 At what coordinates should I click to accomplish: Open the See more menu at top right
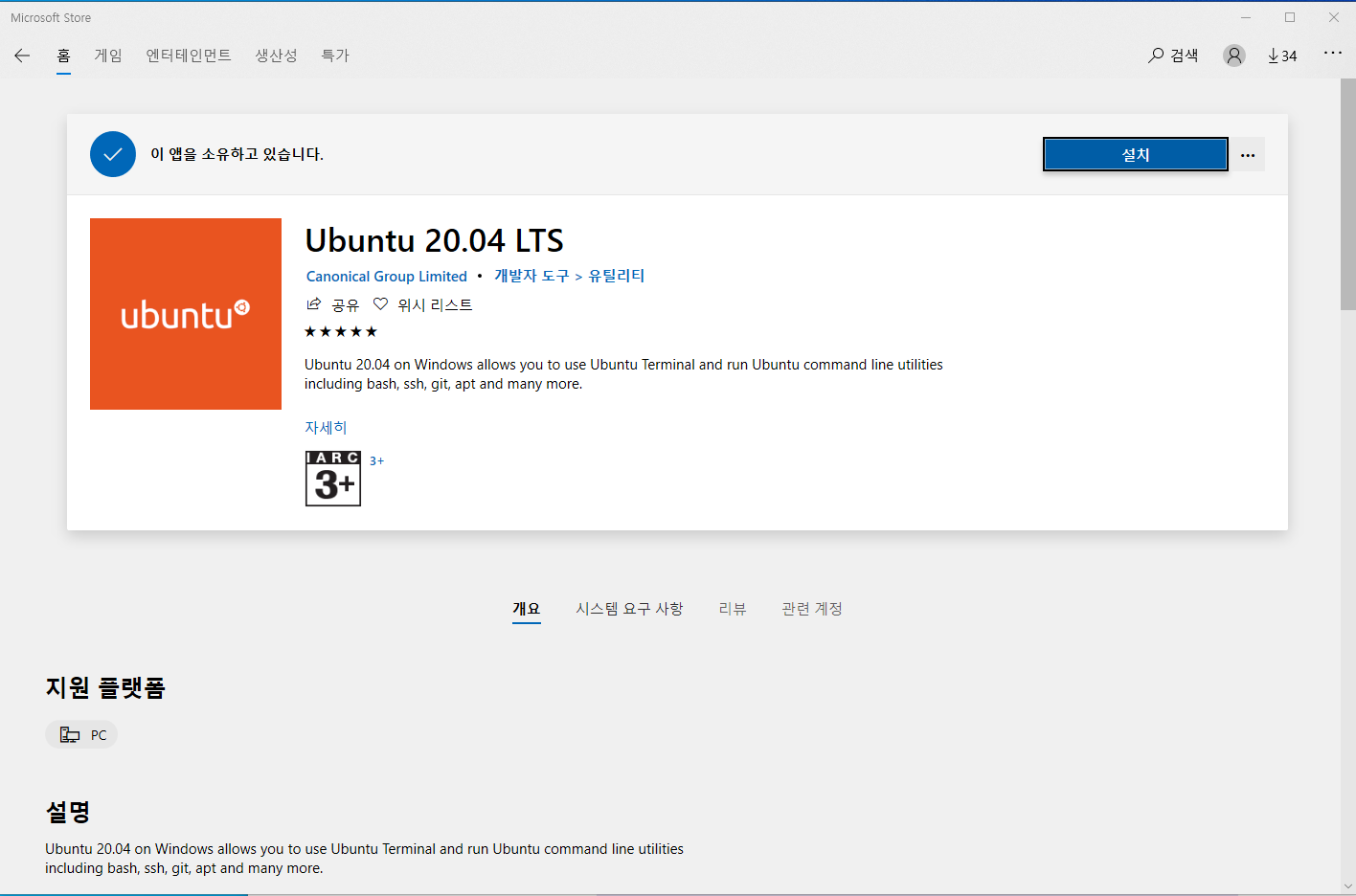1333,54
